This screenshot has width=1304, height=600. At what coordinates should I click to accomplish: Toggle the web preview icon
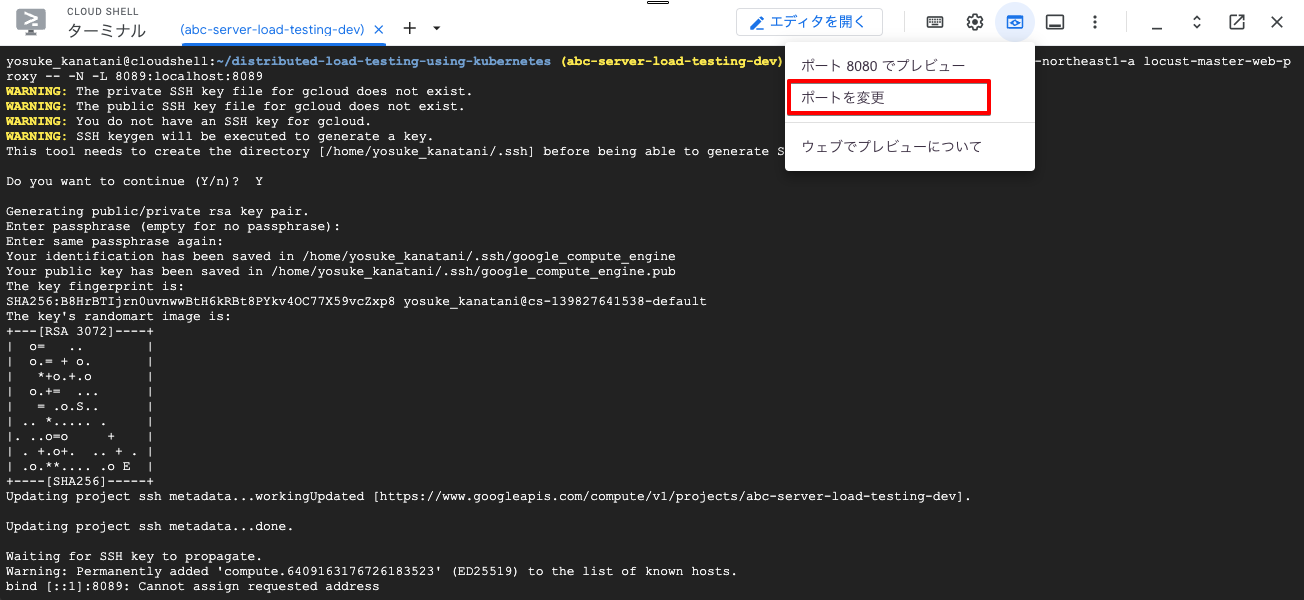pos(1015,22)
